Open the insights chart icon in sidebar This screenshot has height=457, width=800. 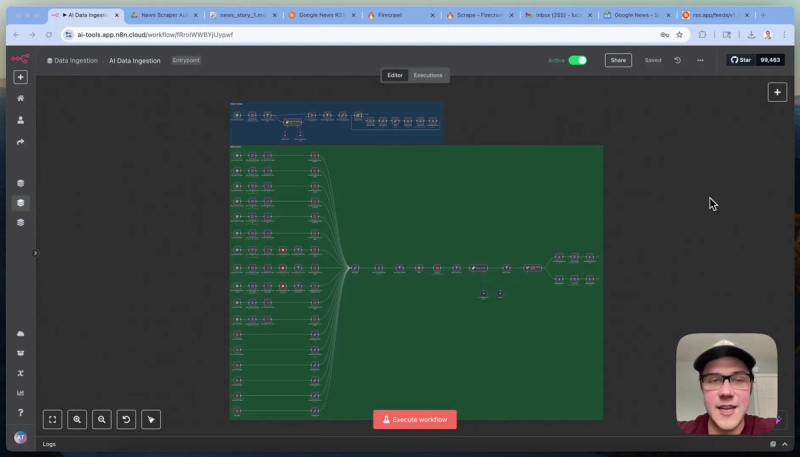point(20,393)
